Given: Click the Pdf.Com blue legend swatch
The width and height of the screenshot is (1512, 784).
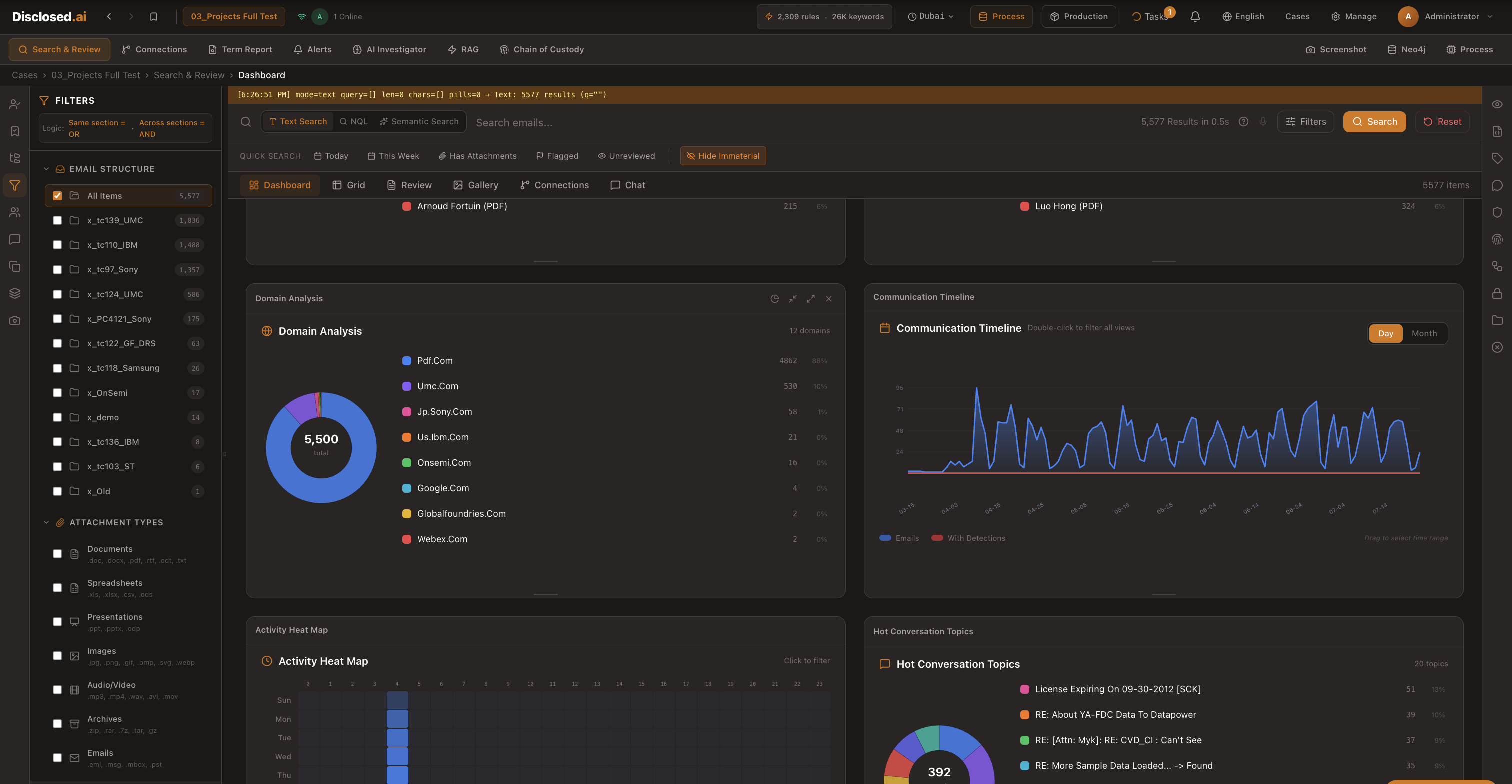Looking at the screenshot, I should click(x=407, y=361).
